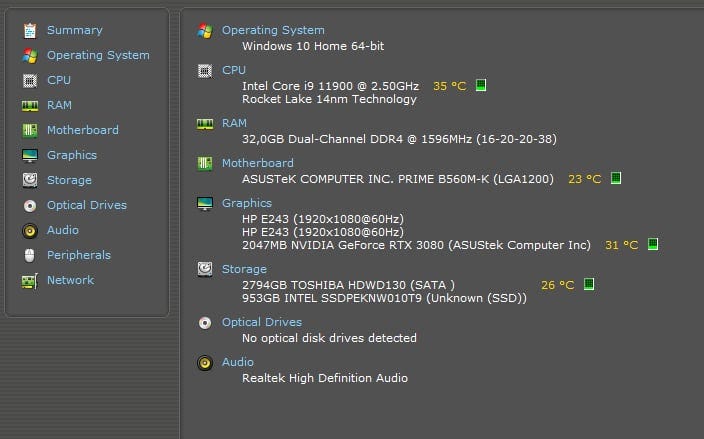This screenshot has height=439, width=704.
Task: Click the CPU chip icon in the sidebar
Action: 30,81
